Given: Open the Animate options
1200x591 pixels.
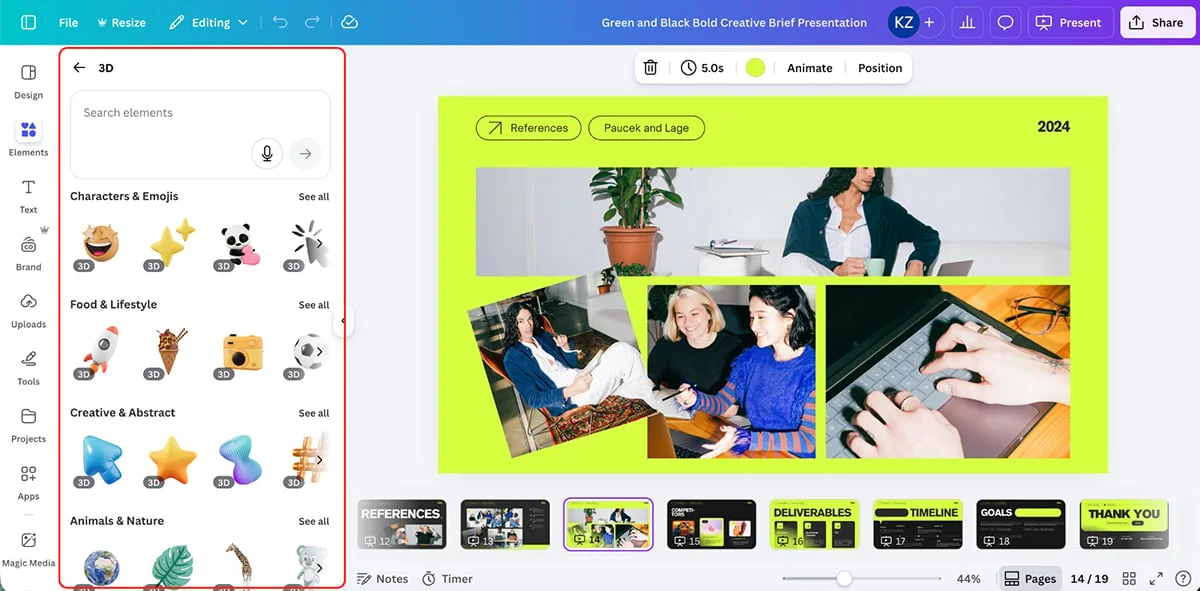Looking at the screenshot, I should pos(810,68).
